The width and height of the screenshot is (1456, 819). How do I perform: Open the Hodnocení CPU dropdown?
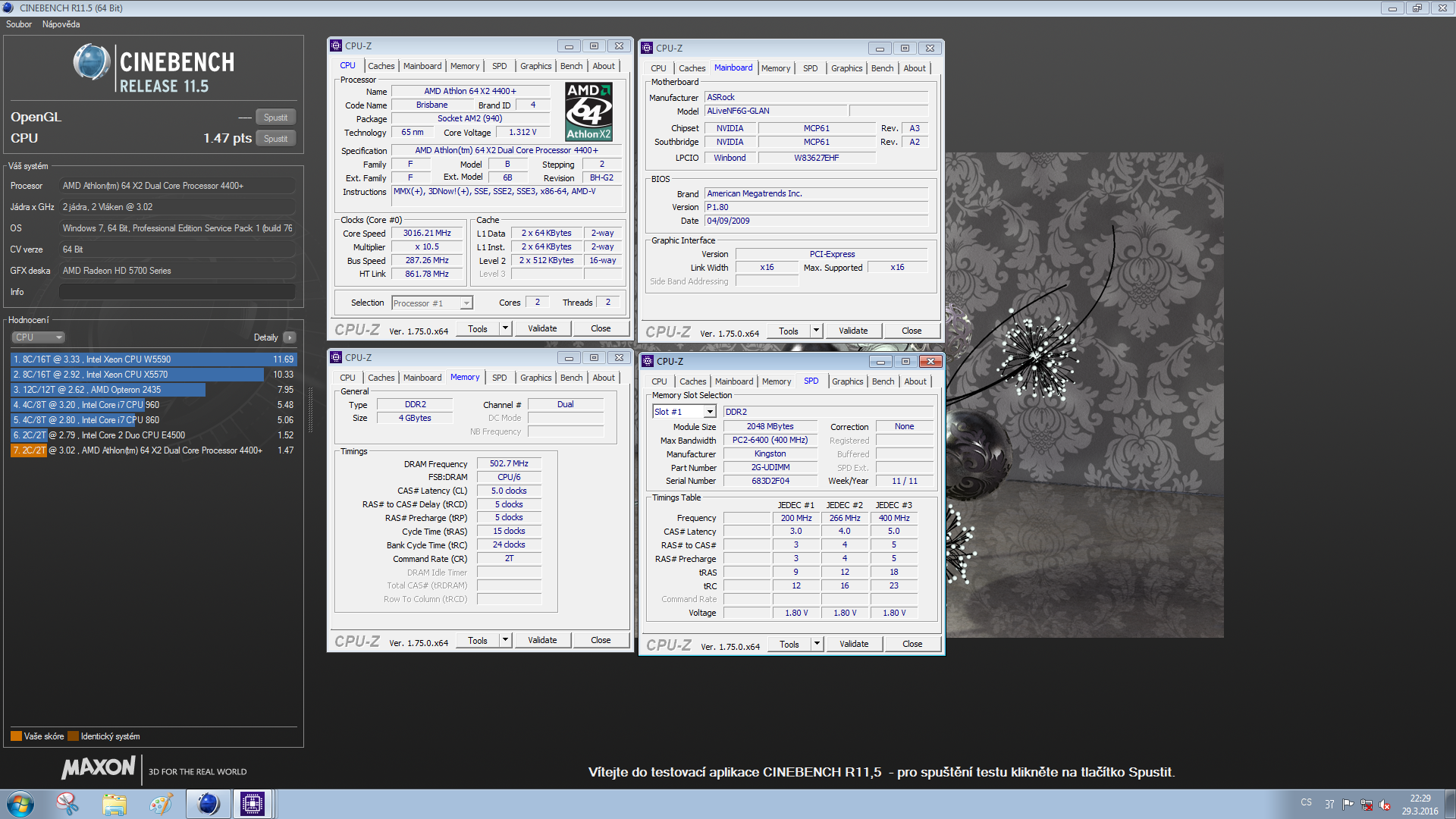point(38,337)
